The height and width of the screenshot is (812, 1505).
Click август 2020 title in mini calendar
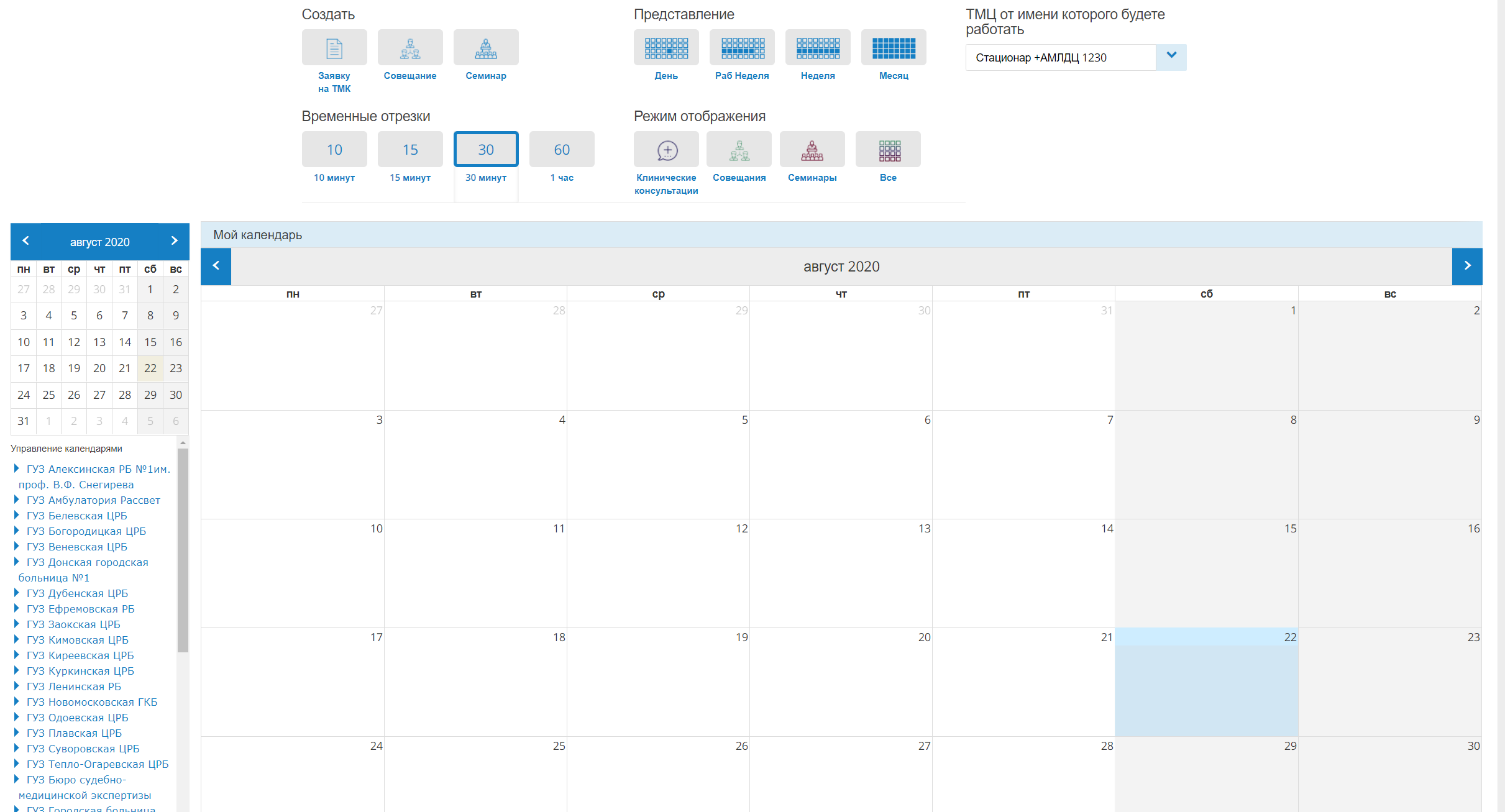click(x=99, y=242)
